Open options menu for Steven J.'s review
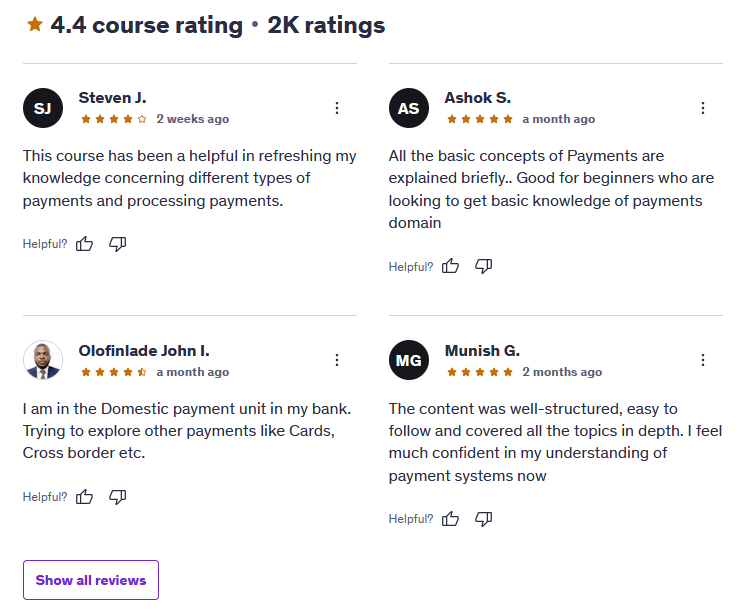The image size is (742, 616). point(337,108)
